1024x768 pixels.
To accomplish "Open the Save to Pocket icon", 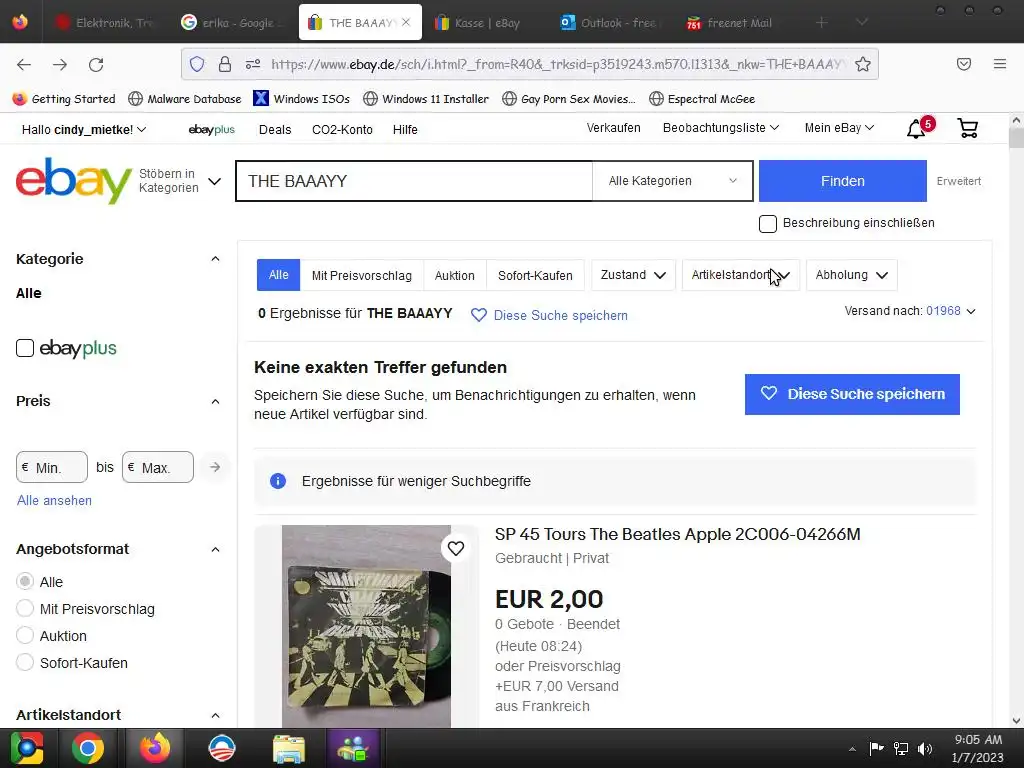I will click(x=964, y=64).
